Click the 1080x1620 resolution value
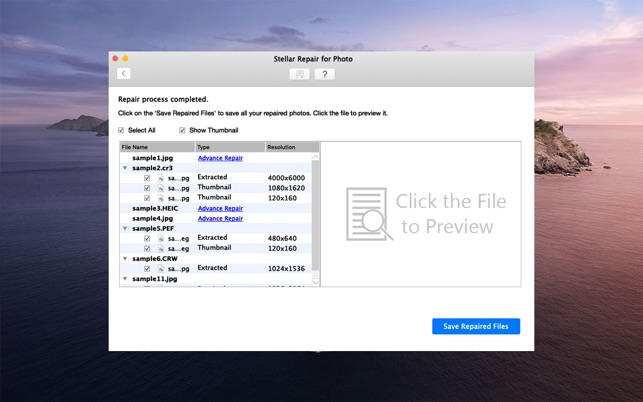The width and height of the screenshot is (643, 402). tap(286, 188)
